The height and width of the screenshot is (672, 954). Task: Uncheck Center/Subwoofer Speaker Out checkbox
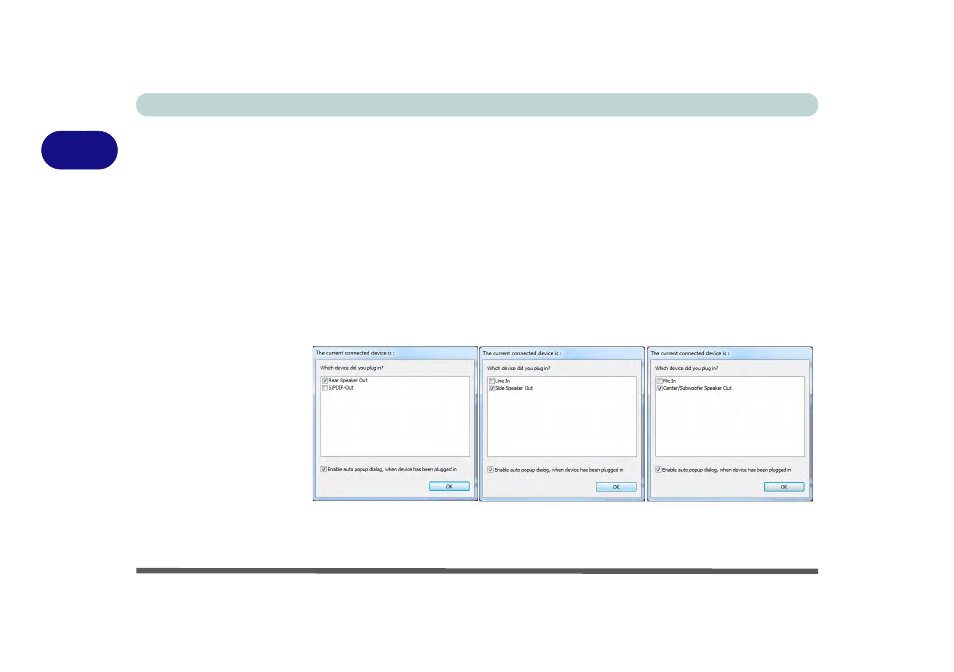pos(660,388)
